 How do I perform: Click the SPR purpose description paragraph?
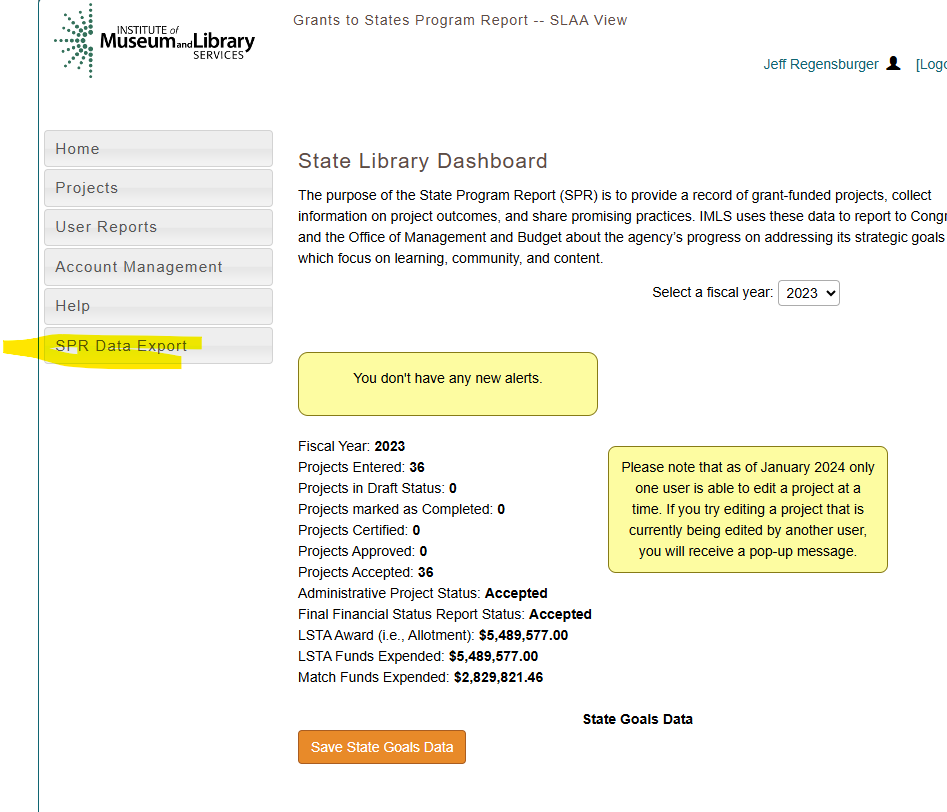(622, 227)
